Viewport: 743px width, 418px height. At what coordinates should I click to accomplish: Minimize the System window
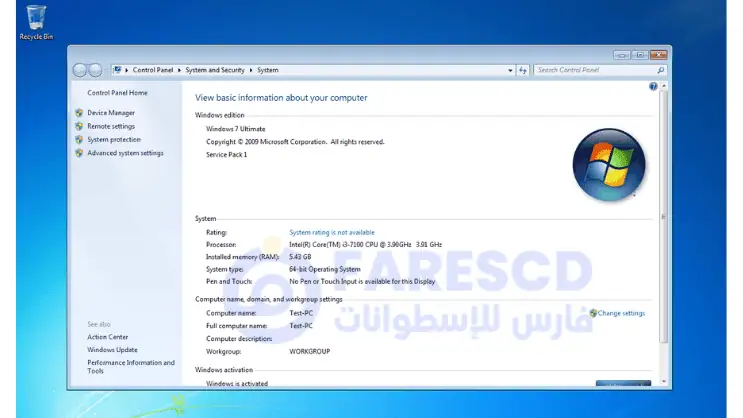(x=622, y=55)
